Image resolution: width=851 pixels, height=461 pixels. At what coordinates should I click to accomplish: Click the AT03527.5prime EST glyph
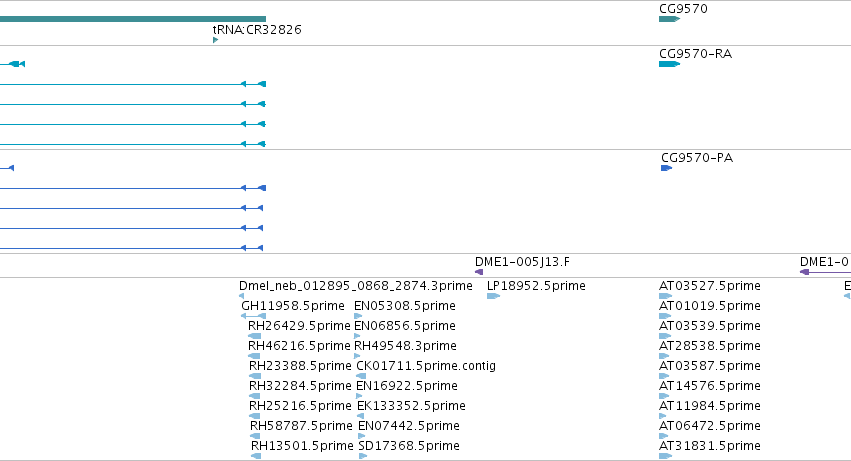665,296
